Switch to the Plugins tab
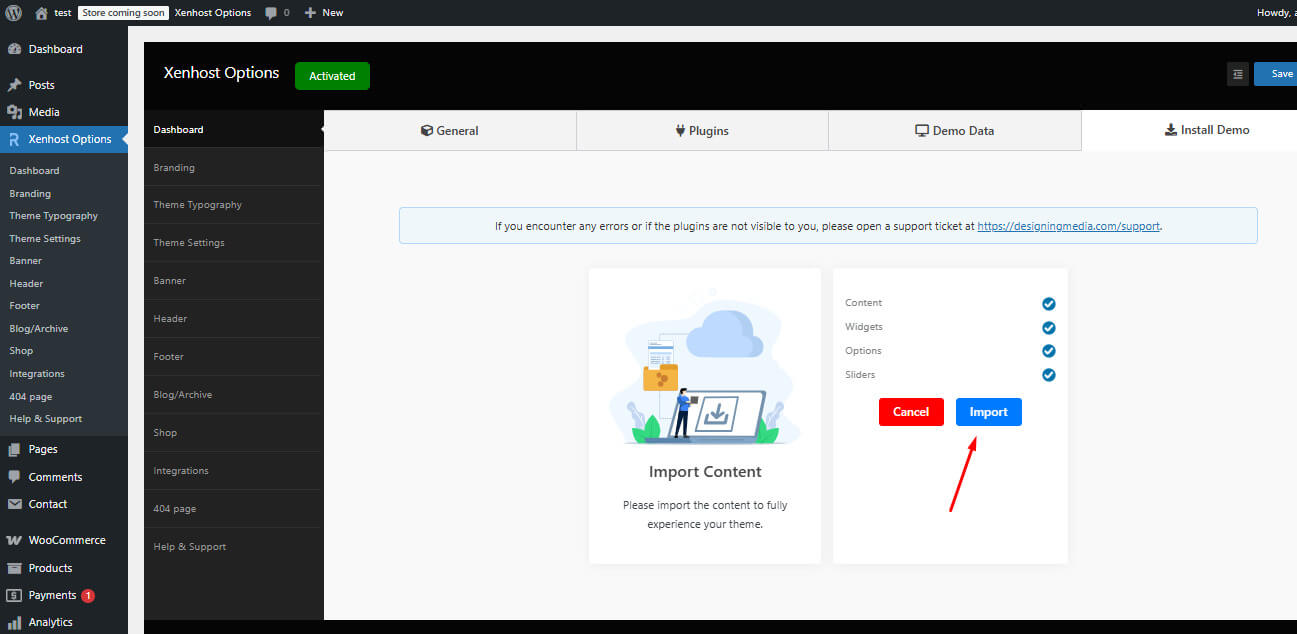The height and width of the screenshot is (634, 1297). (x=702, y=130)
